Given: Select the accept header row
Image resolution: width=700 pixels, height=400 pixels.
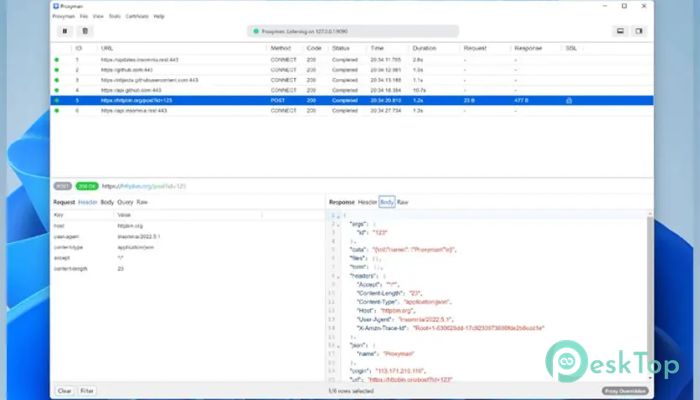Looking at the screenshot, I should tap(188, 258).
